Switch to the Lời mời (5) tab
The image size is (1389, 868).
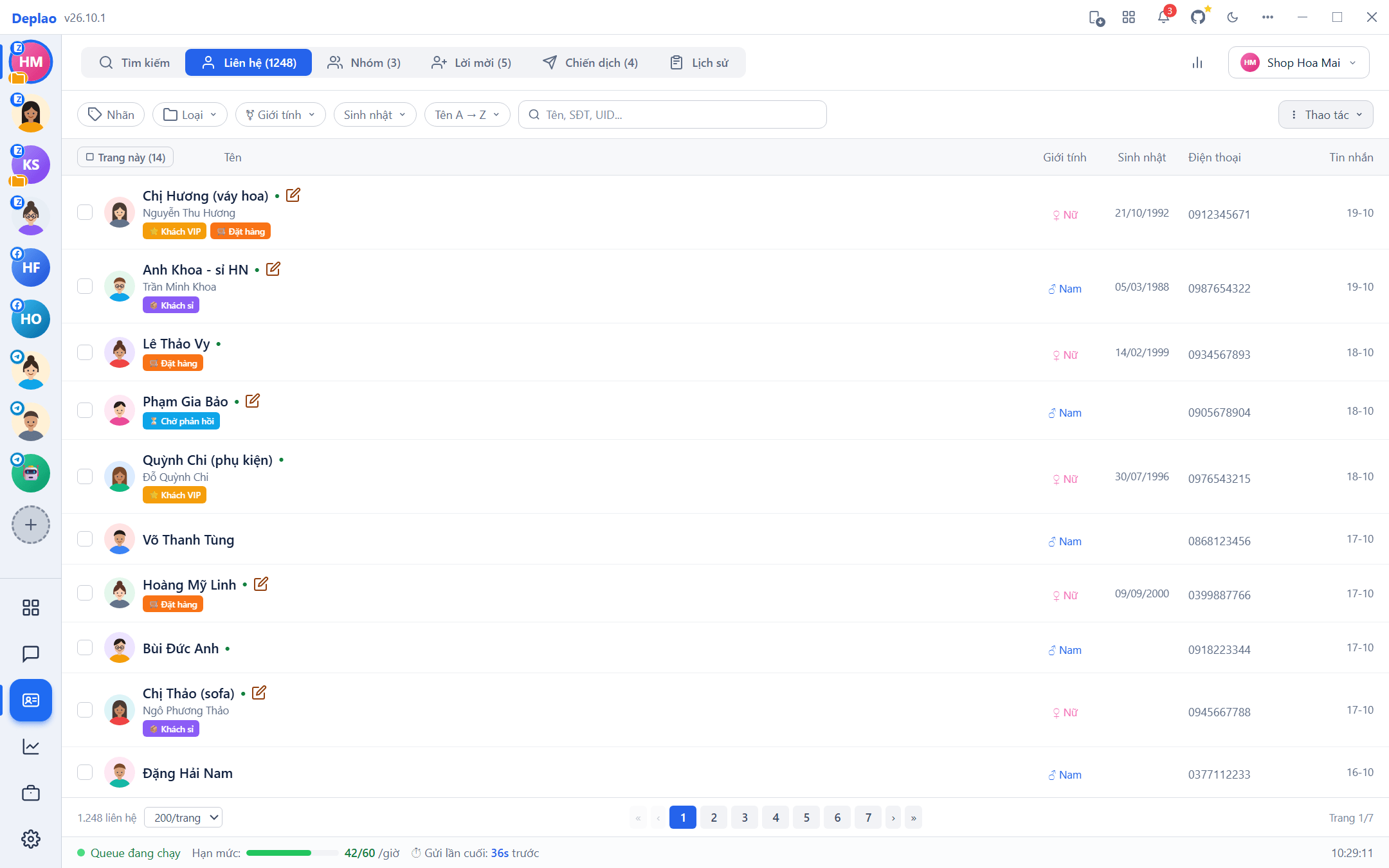coord(471,62)
